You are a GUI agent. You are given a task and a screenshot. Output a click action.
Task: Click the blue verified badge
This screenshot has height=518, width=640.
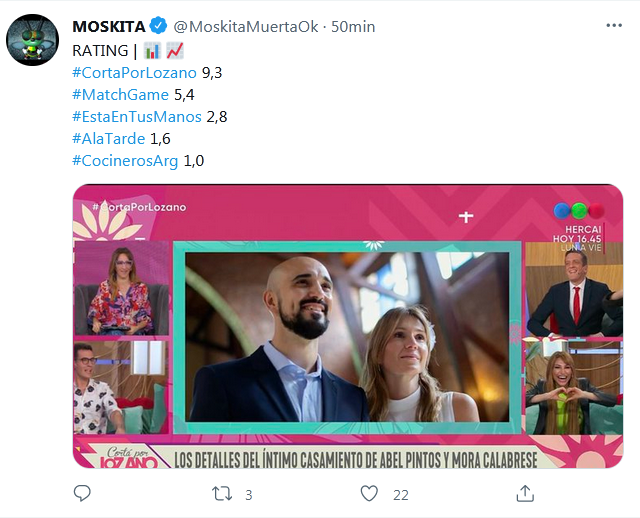coord(158,26)
